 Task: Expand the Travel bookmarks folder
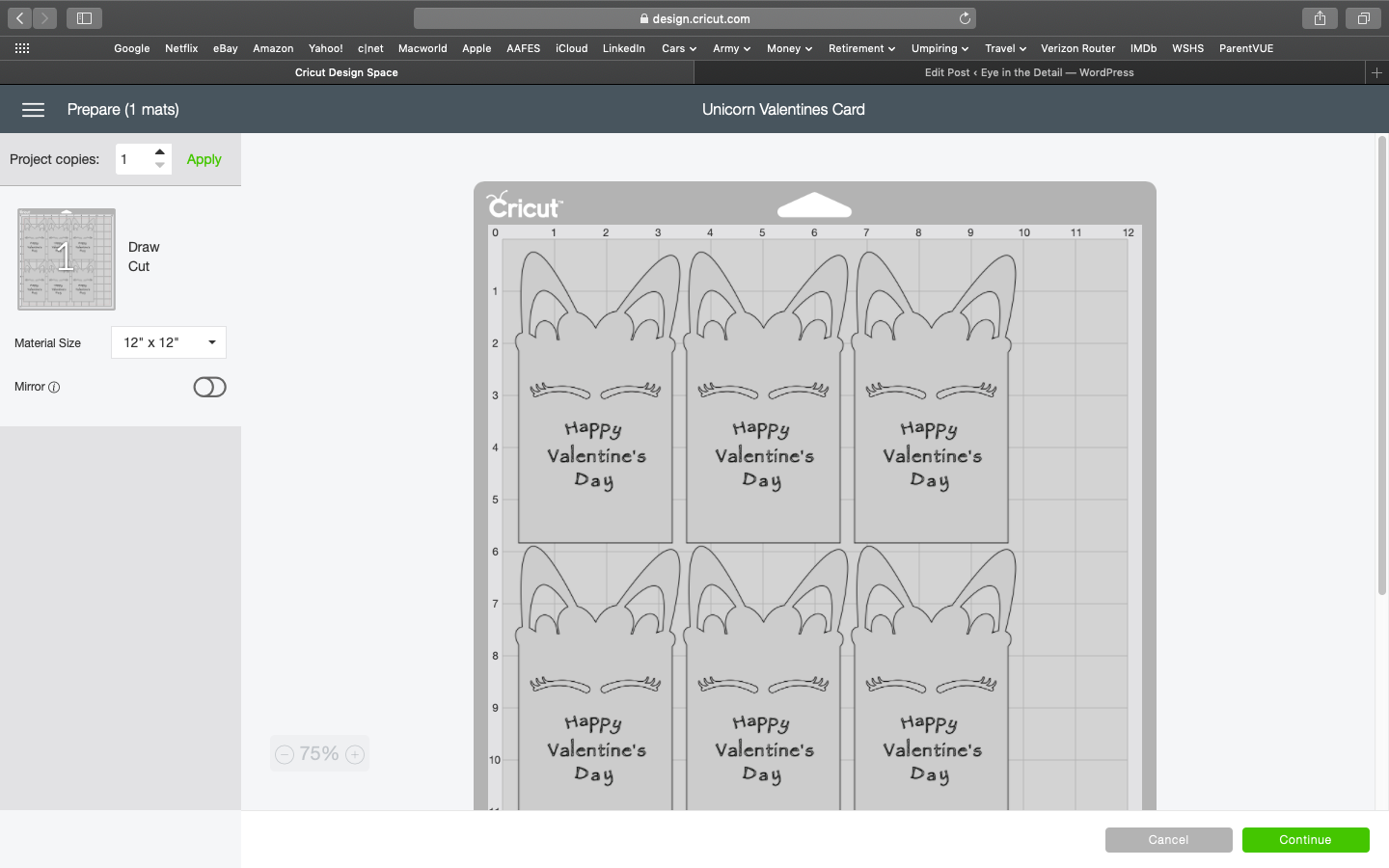point(1004,48)
